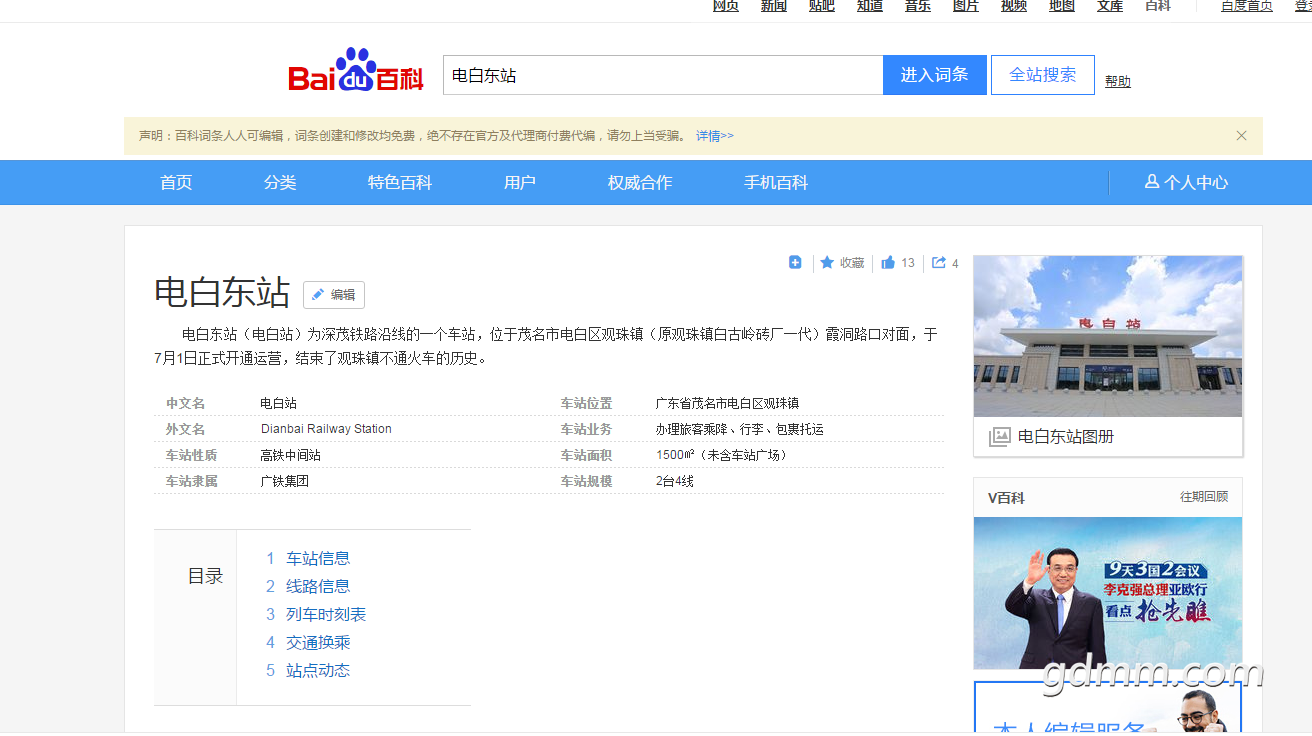Open 个人中心 user center

pyautogui.click(x=1186, y=182)
